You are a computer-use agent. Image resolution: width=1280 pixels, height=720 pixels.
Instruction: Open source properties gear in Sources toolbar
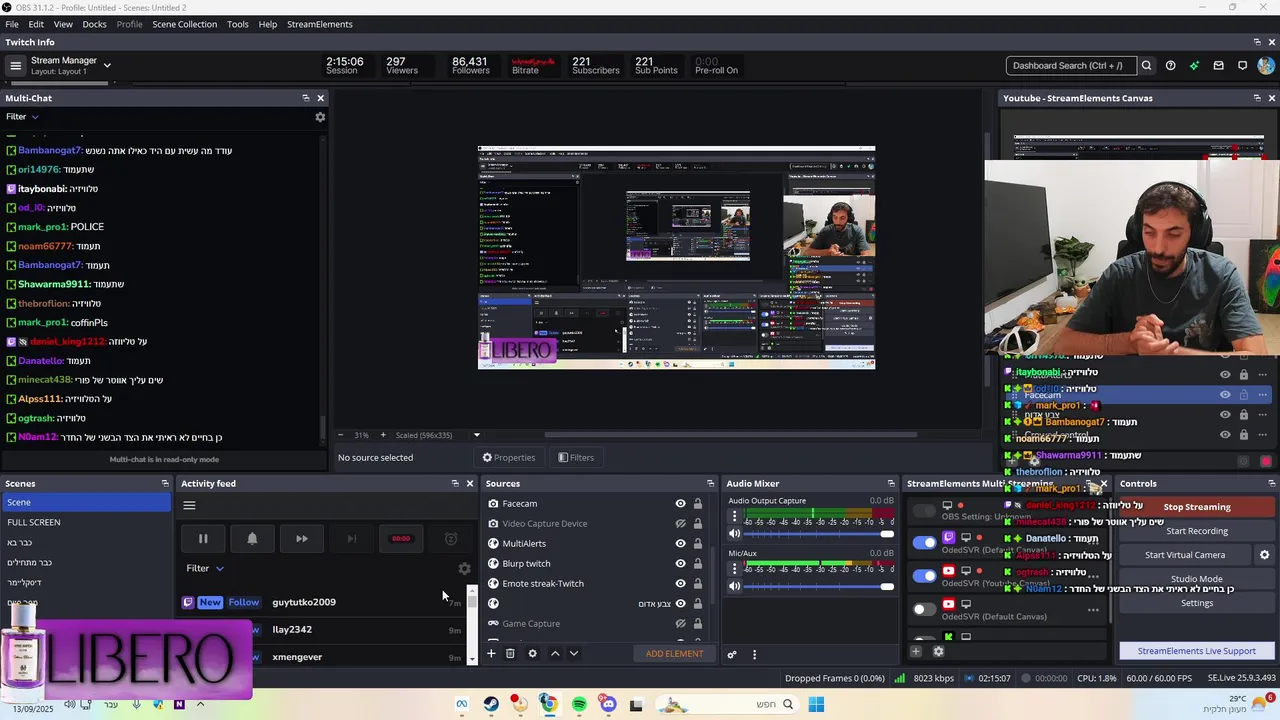[x=532, y=654]
